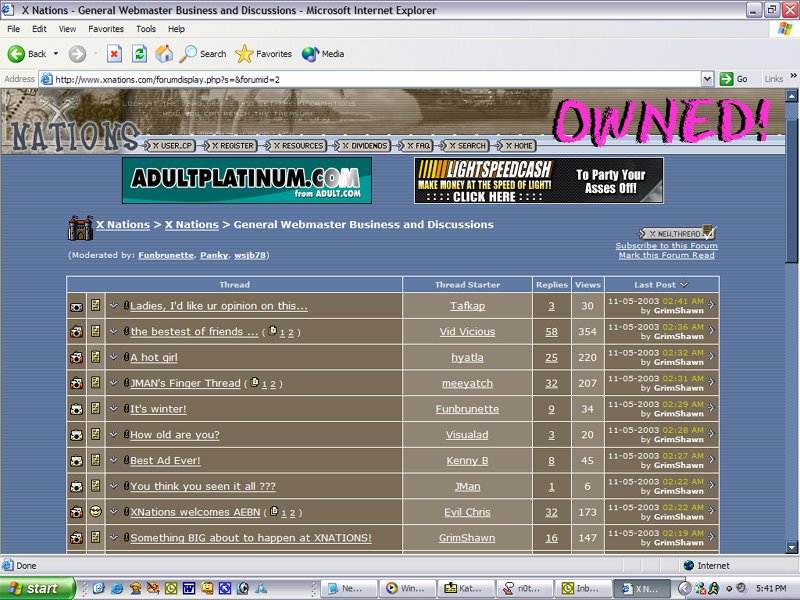Click the Windows Start button
800x600 pixels.
[38, 588]
